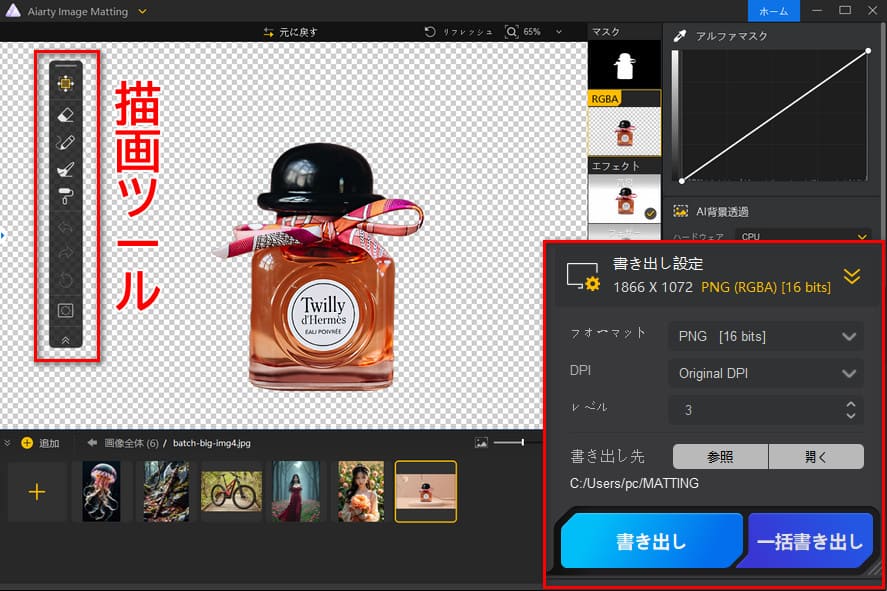Viewport: 887px width, 591px height.
Task: Click the export settings monitor gear icon
Action: pos(583,277)
